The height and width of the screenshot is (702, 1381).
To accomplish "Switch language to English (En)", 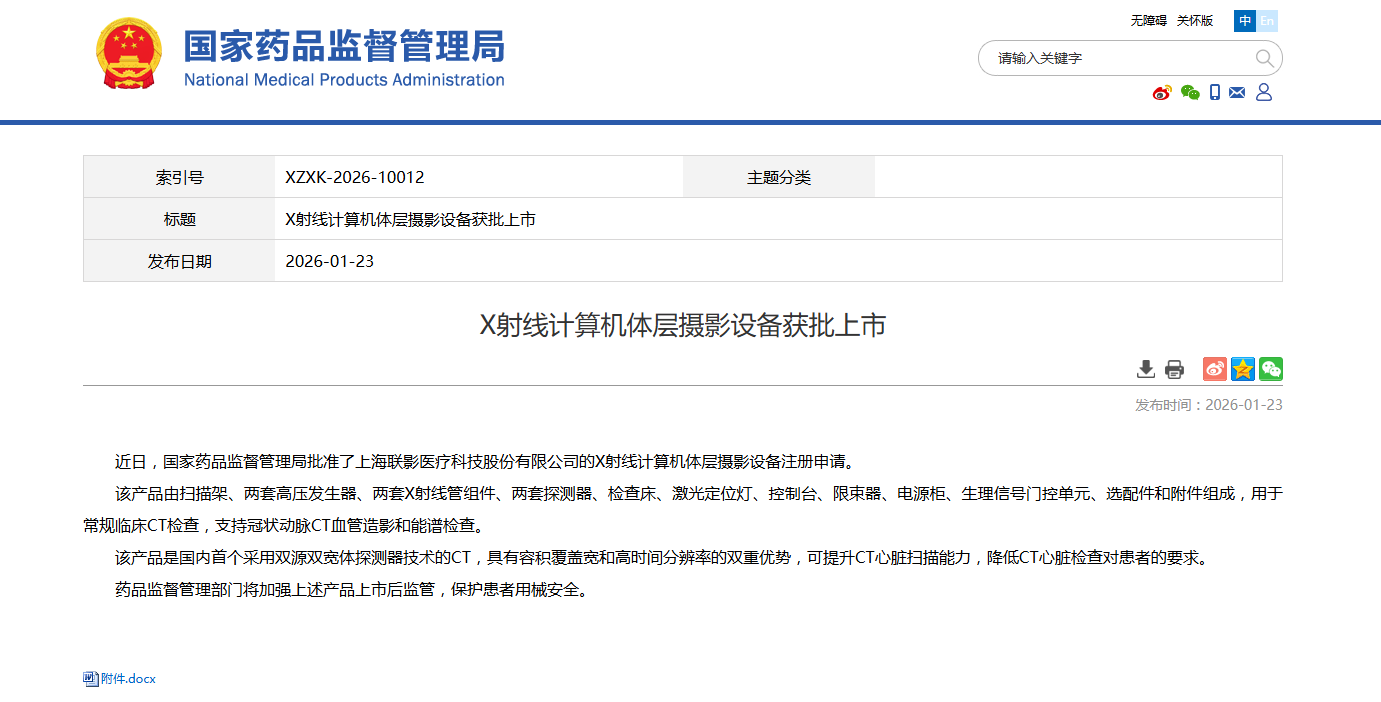I will click(1267, 21).
